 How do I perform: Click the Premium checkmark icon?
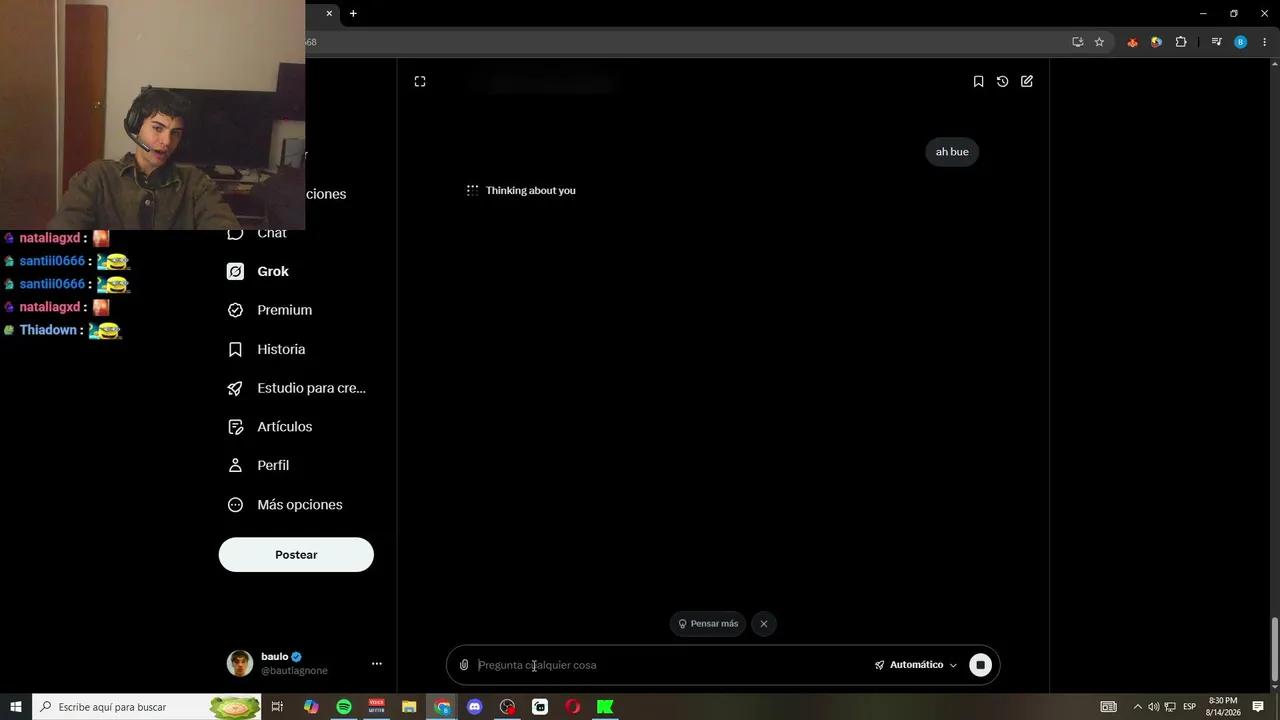(235, 310)
